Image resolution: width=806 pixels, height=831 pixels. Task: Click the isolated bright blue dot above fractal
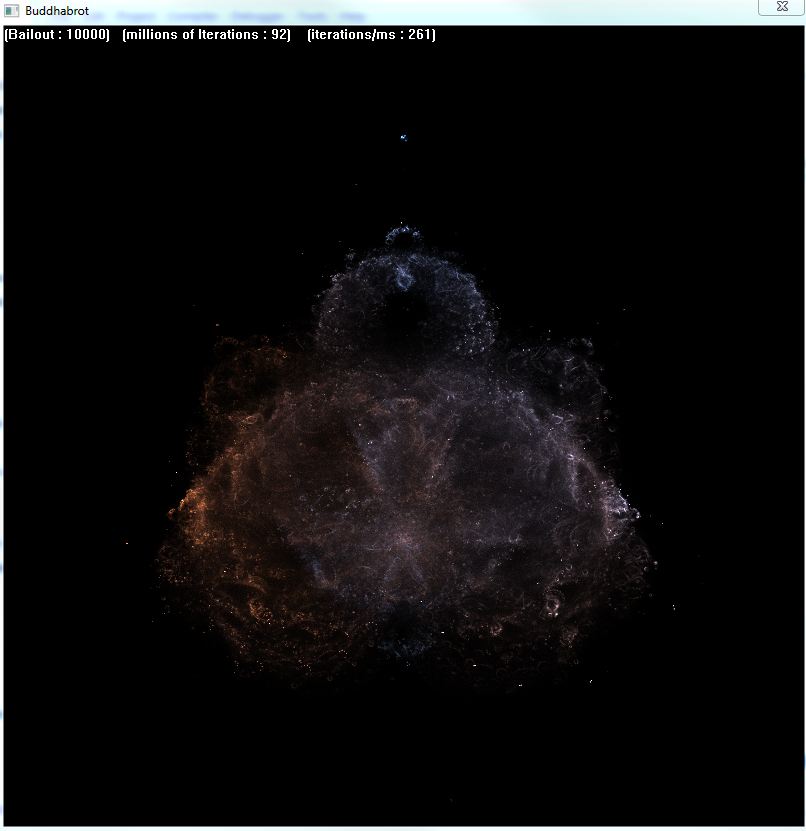pyautogui.click(x=404, y=138)
